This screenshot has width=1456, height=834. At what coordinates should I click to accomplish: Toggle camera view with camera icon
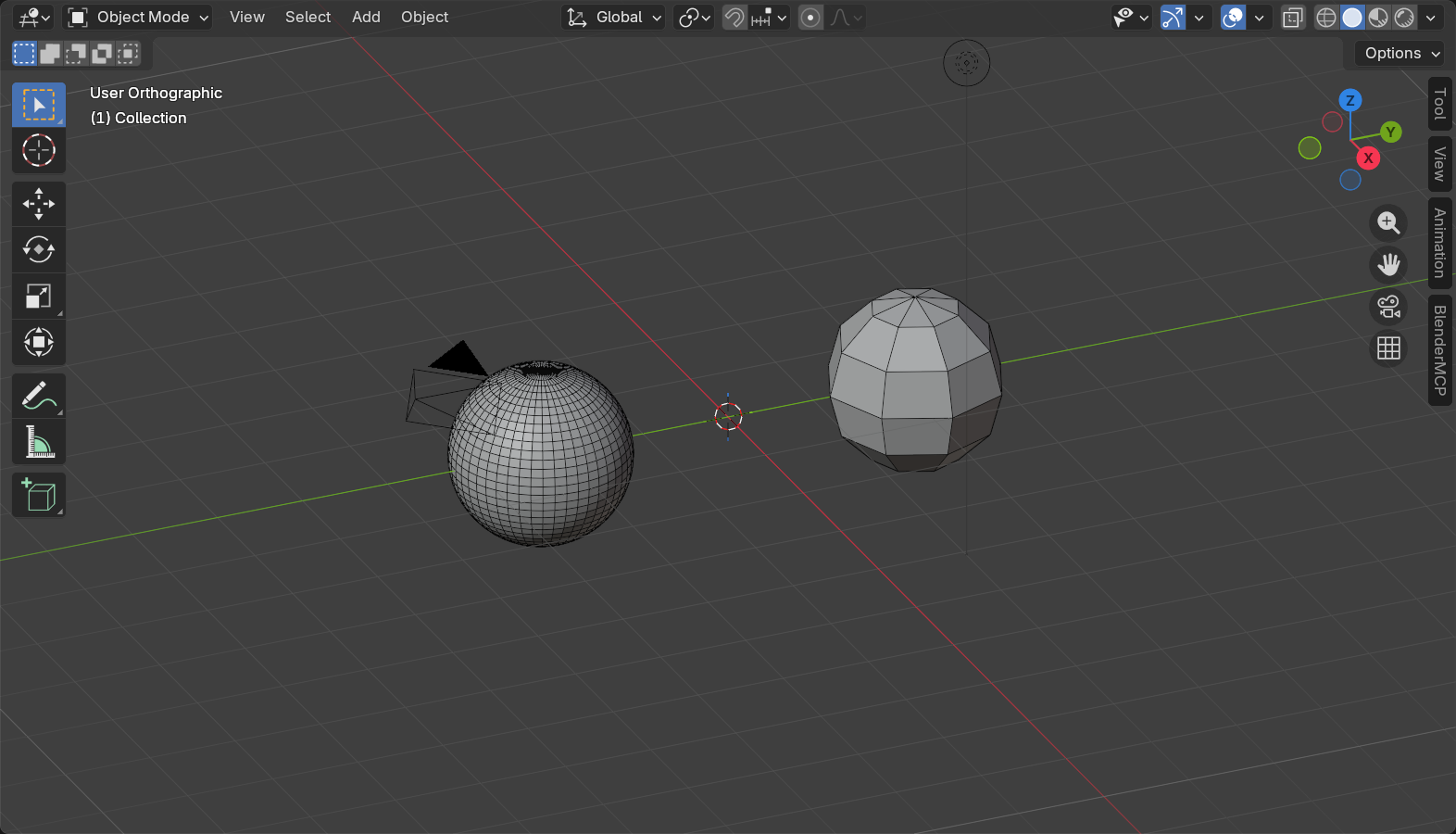(x=1388, y=307)
